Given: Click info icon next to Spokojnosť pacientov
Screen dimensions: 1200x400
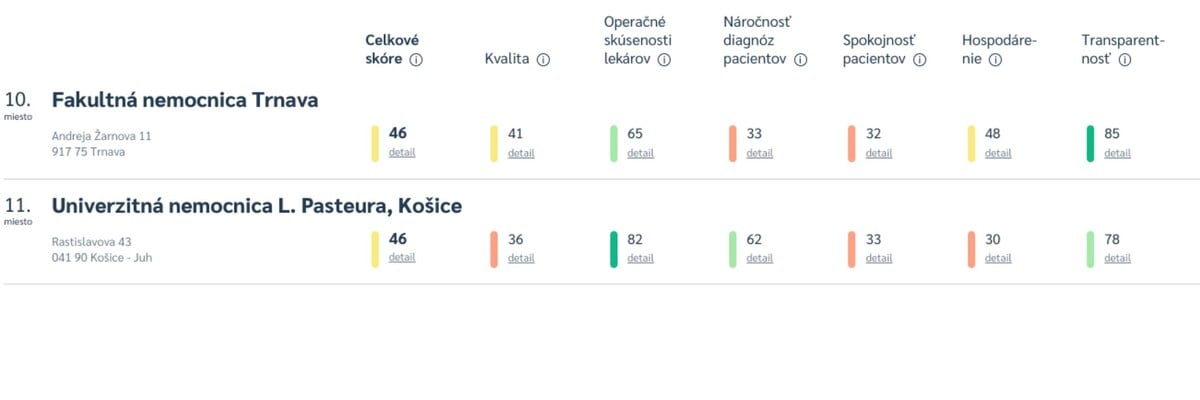Looking at the screenshot, I should 920,60.
